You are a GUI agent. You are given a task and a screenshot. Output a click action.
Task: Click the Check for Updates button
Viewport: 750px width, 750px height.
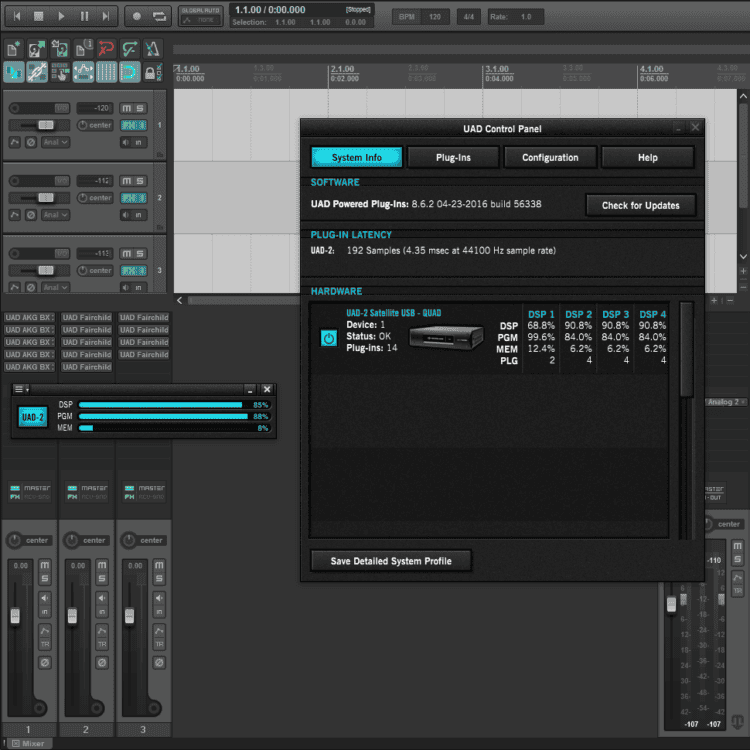[x=640, y=205]
